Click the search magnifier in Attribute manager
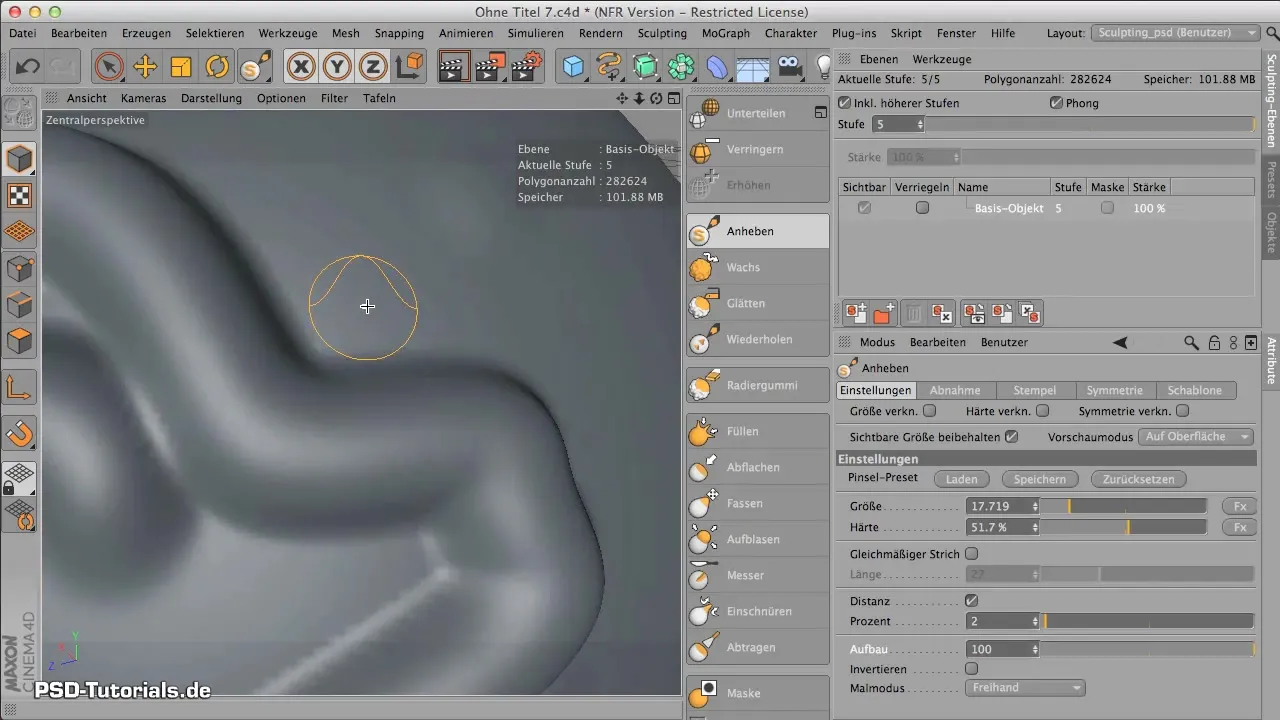Viewport: 1280px width, 720px height. (1191, 342)
